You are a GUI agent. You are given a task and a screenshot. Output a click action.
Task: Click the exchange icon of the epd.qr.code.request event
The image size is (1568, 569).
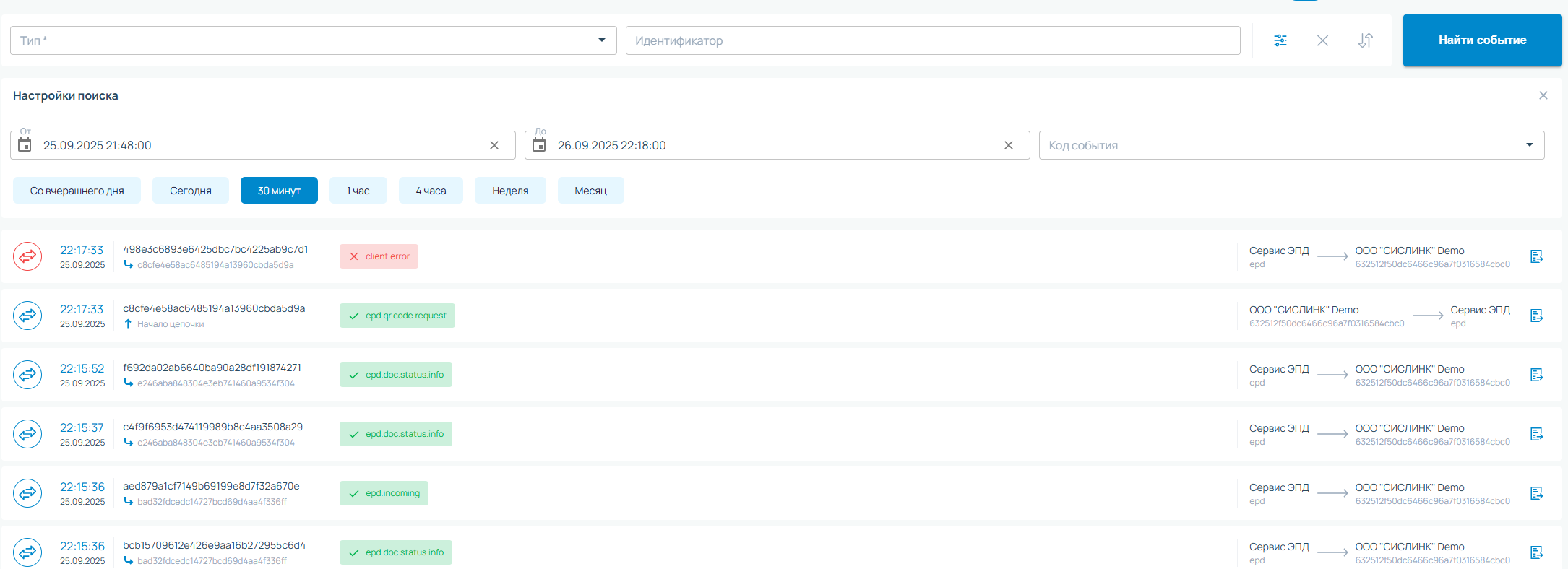tap(27, 316)
